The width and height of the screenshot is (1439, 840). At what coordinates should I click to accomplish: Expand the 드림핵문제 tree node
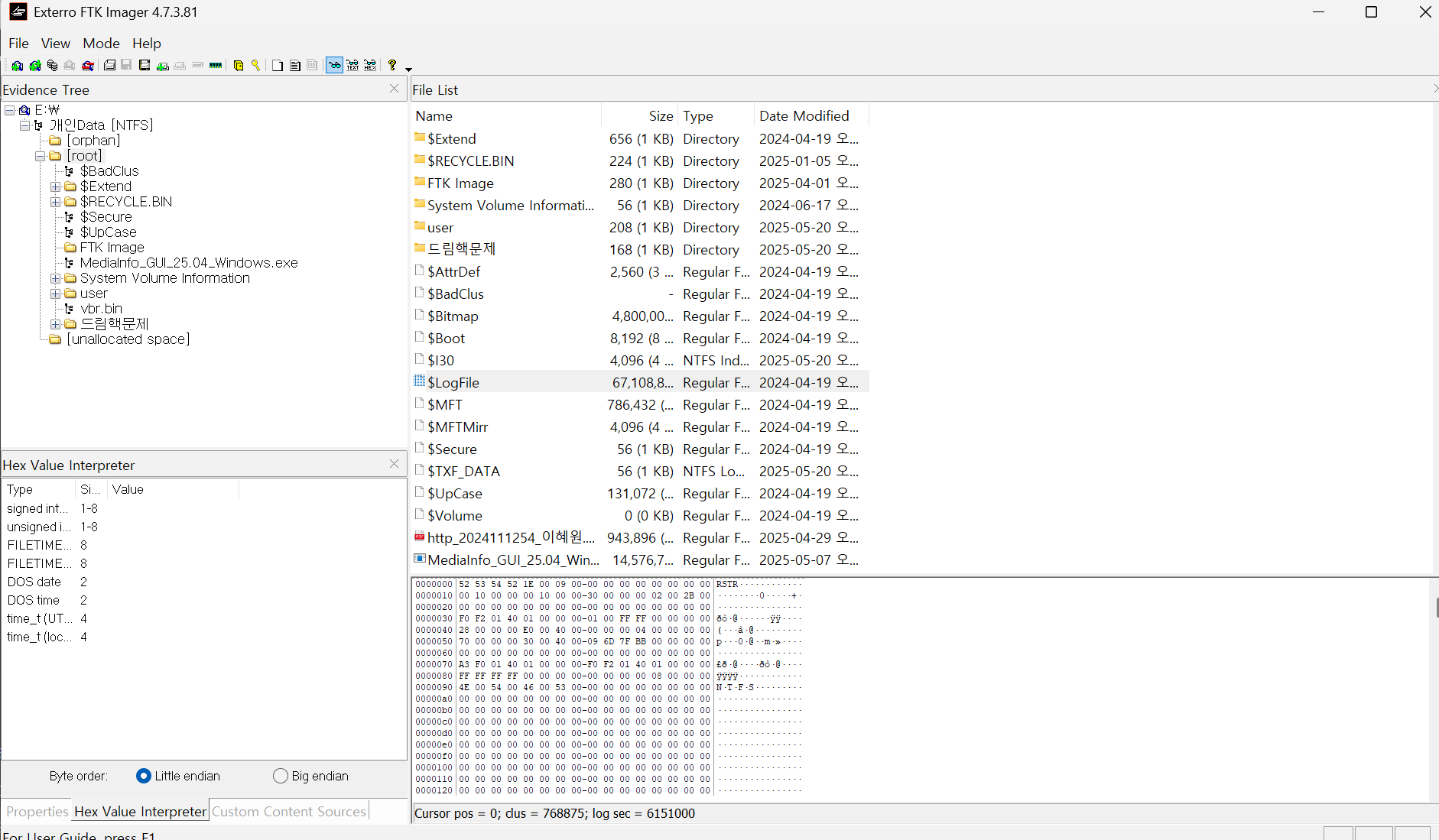(55, 324)
